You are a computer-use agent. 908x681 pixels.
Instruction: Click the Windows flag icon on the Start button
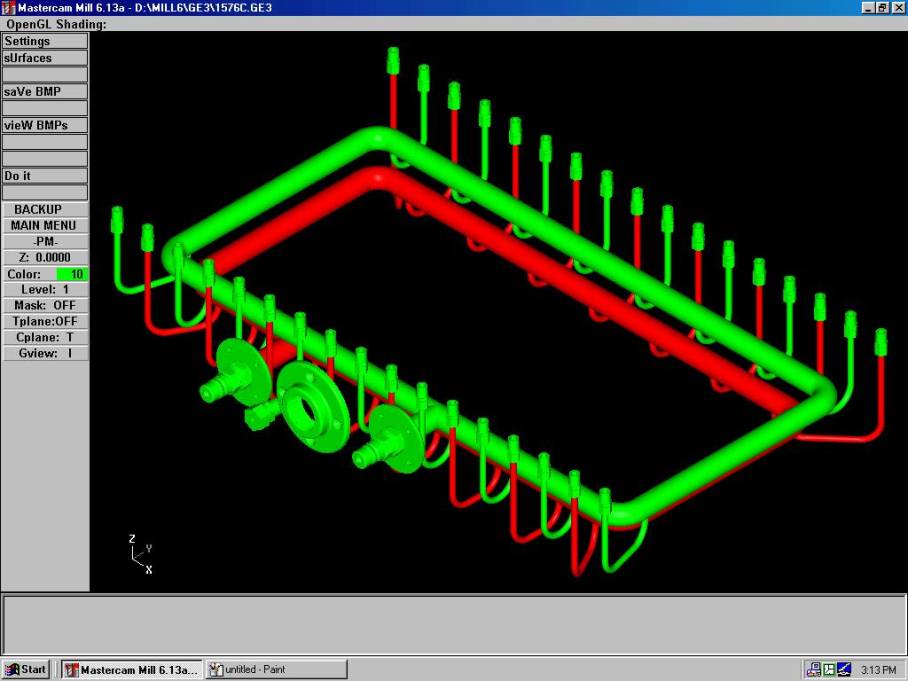(x=13, y=668)
